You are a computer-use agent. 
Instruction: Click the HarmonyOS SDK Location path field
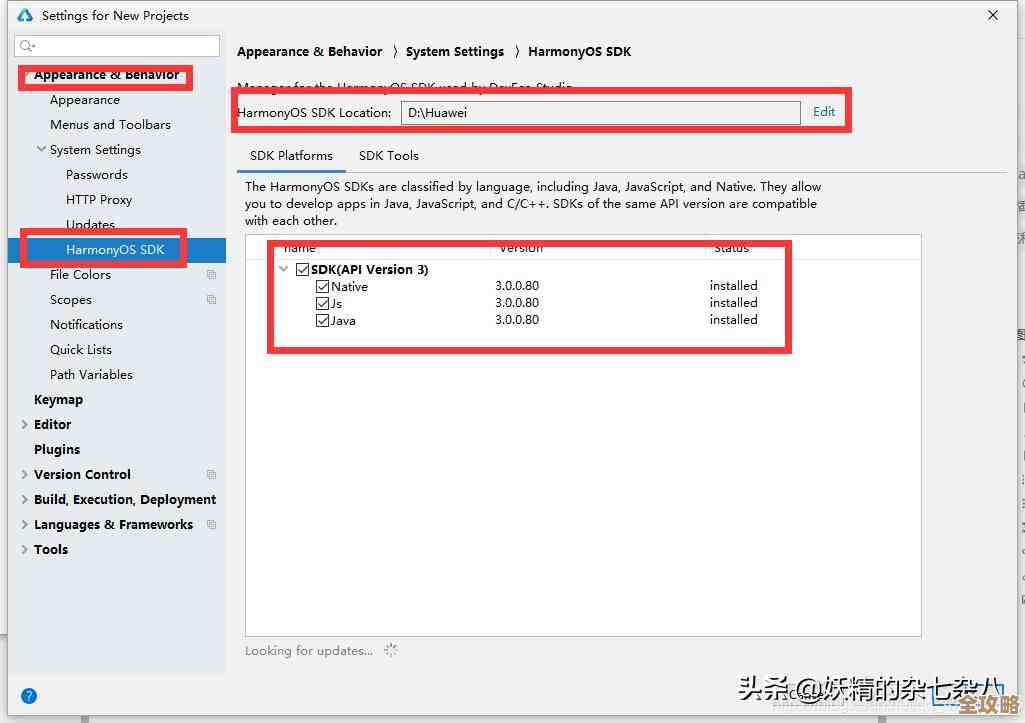pyautogui.click(x=600, y=113)
